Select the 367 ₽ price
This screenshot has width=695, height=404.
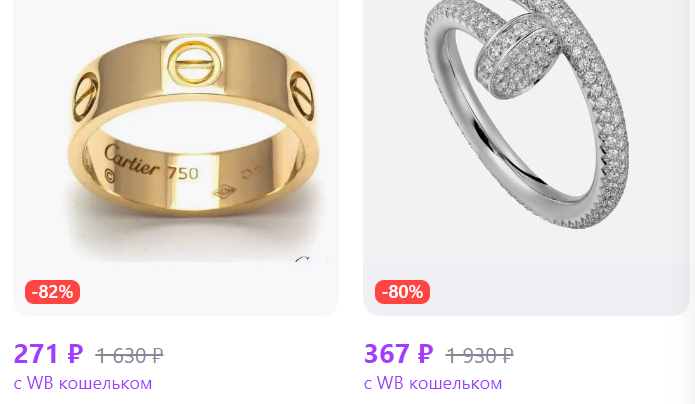point(398,354)
